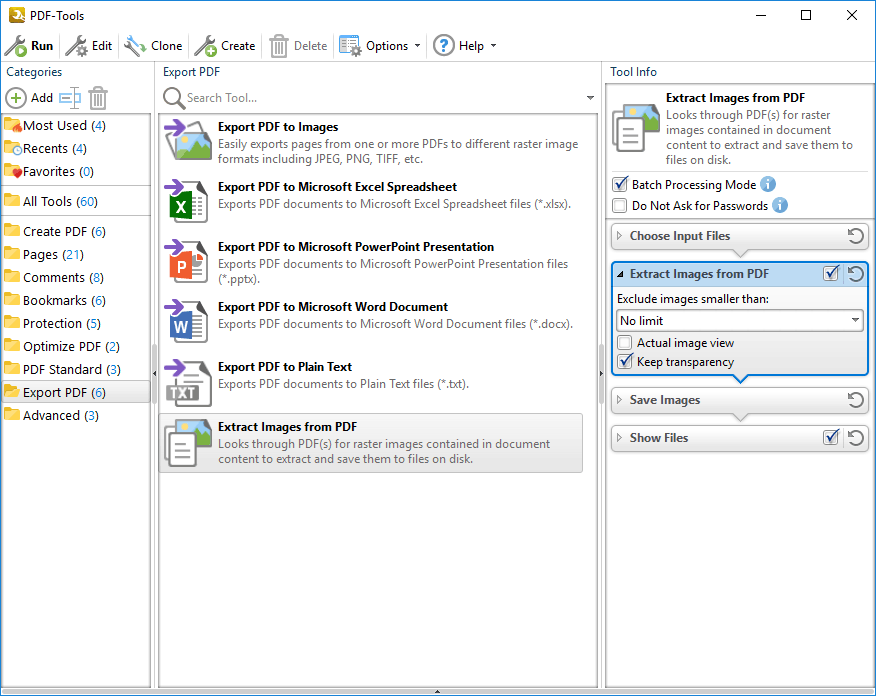Select the Bookmarks category
The image size is (876, 696).
76,301
